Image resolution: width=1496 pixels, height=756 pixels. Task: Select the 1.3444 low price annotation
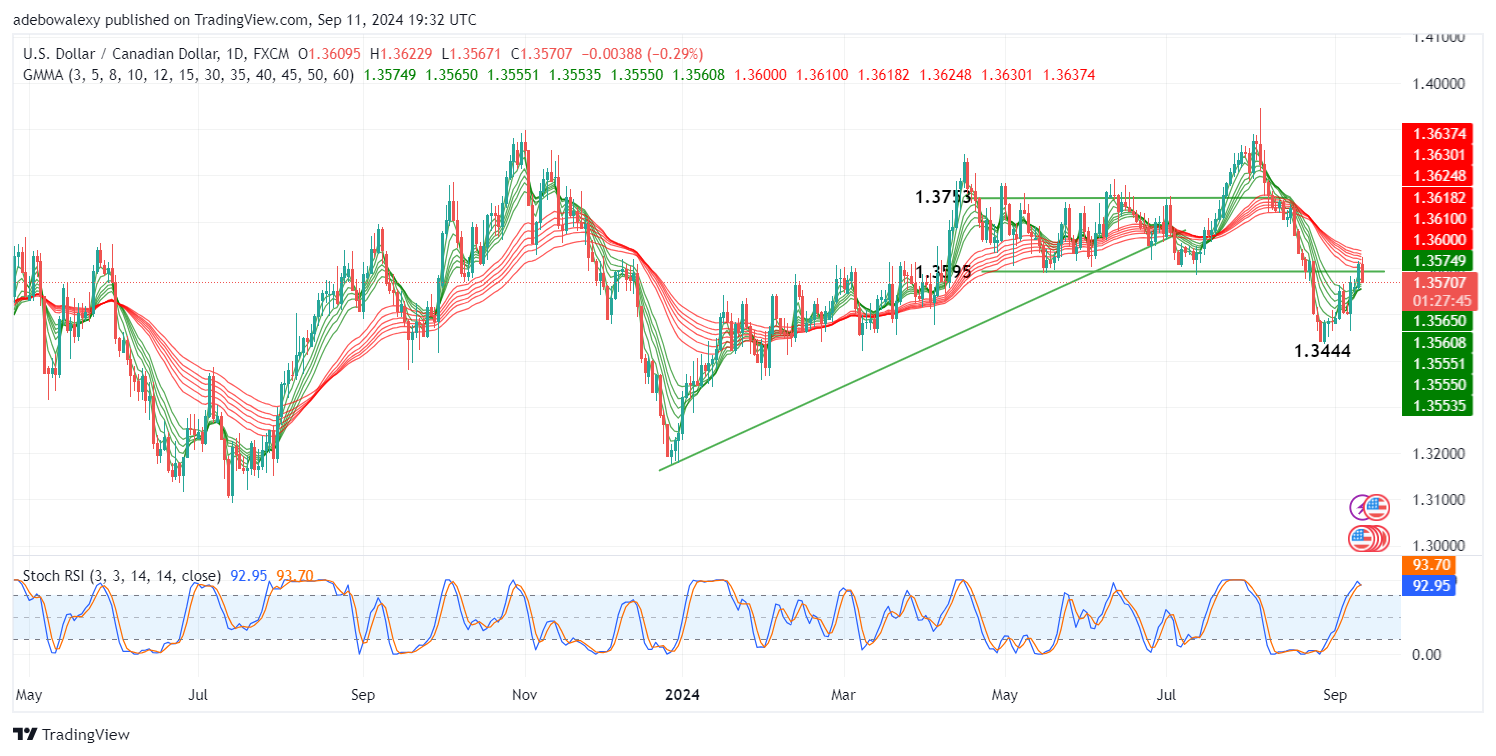(1323, 351)
